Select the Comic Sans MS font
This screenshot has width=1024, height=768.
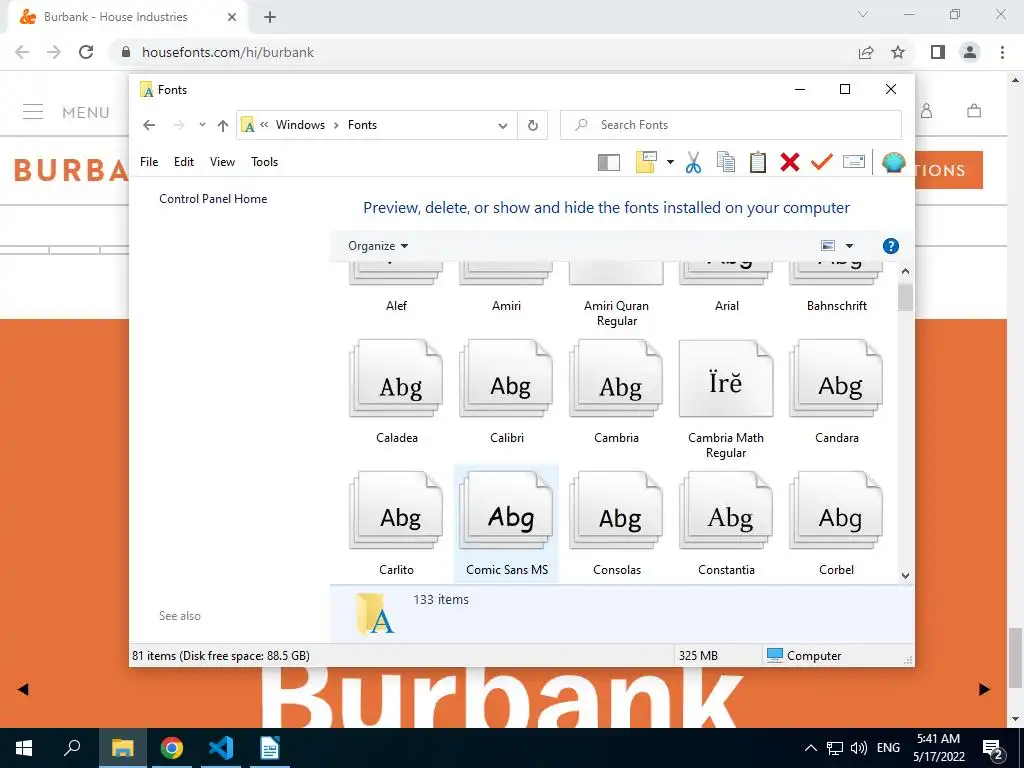click(506, 524)
